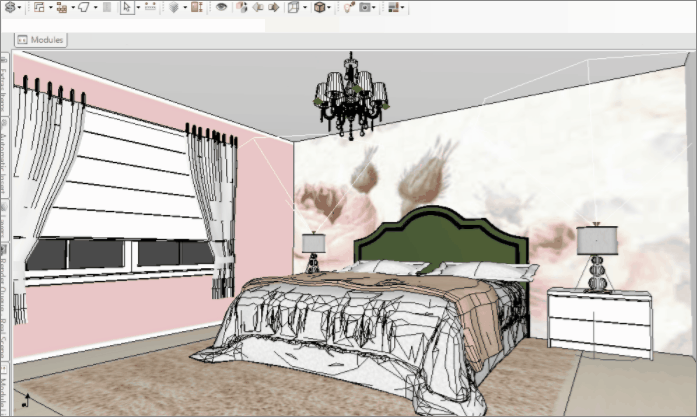Expand dropdown arrow next to wireframe cube
This screenshot has height=417, width=697.
pyautogui.click(x=306, y=7)
